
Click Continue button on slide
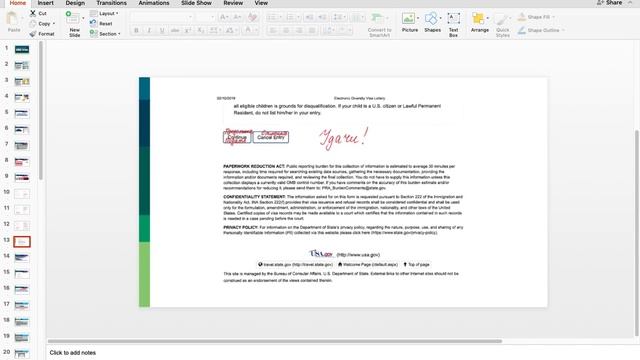(237, 137)
